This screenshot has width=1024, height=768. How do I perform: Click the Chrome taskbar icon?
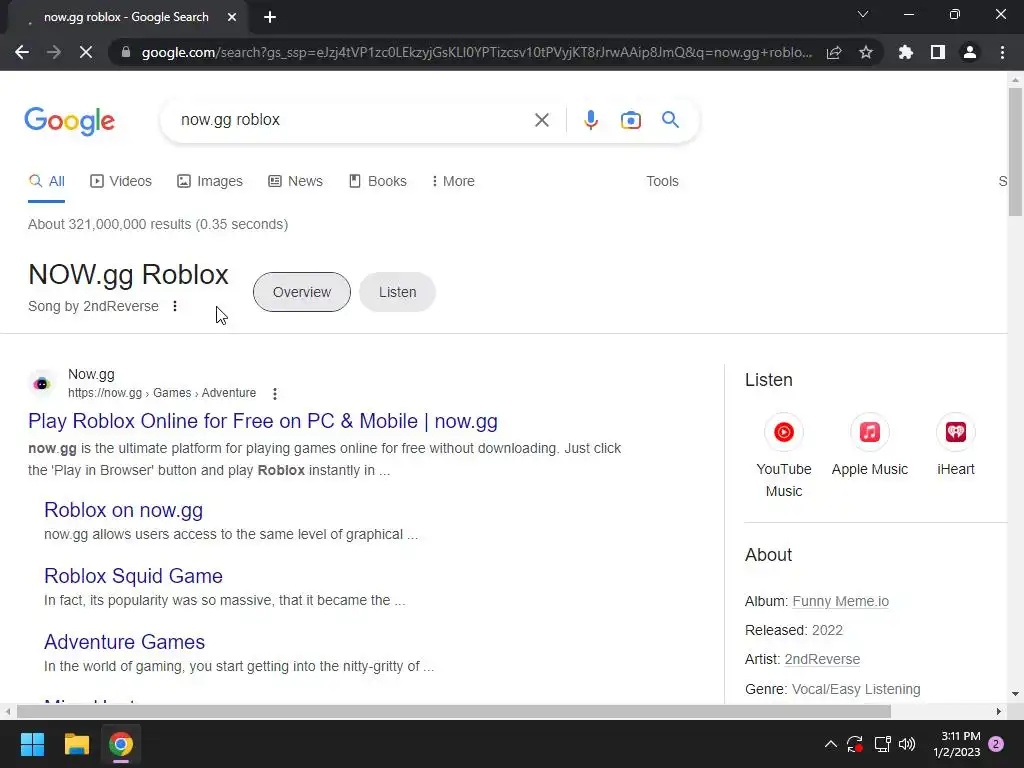pos(121,744)
